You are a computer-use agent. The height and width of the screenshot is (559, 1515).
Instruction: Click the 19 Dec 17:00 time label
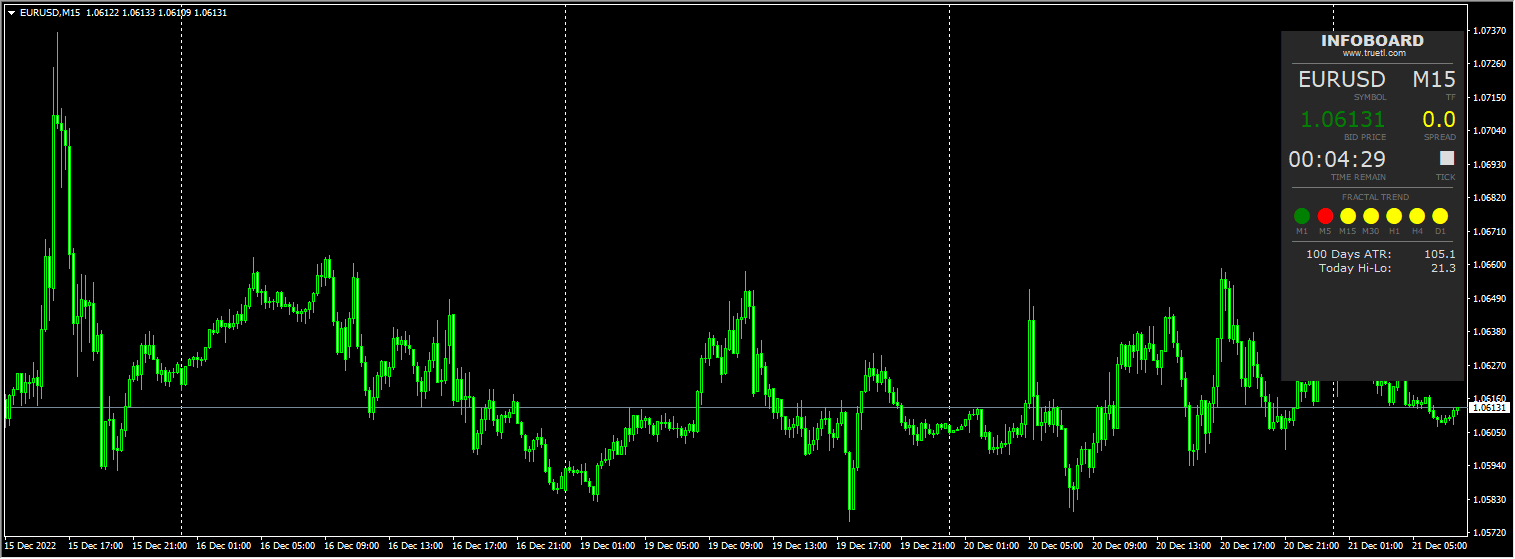click(864, 546)
